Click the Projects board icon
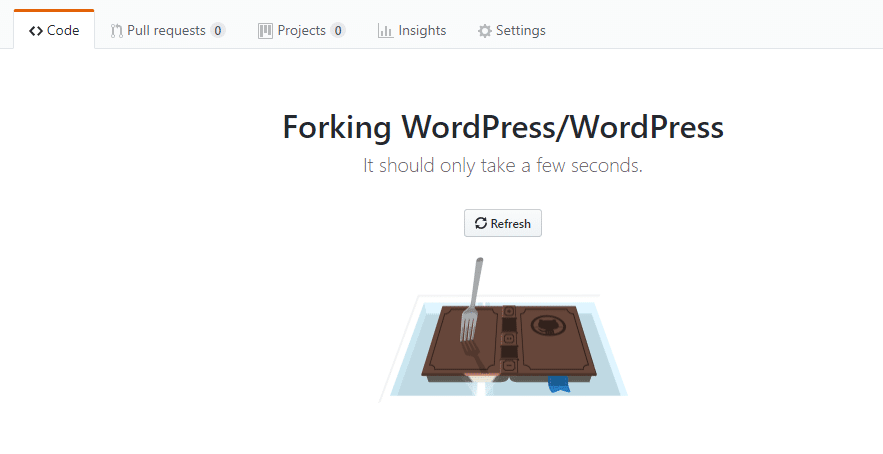 (265, 31)
